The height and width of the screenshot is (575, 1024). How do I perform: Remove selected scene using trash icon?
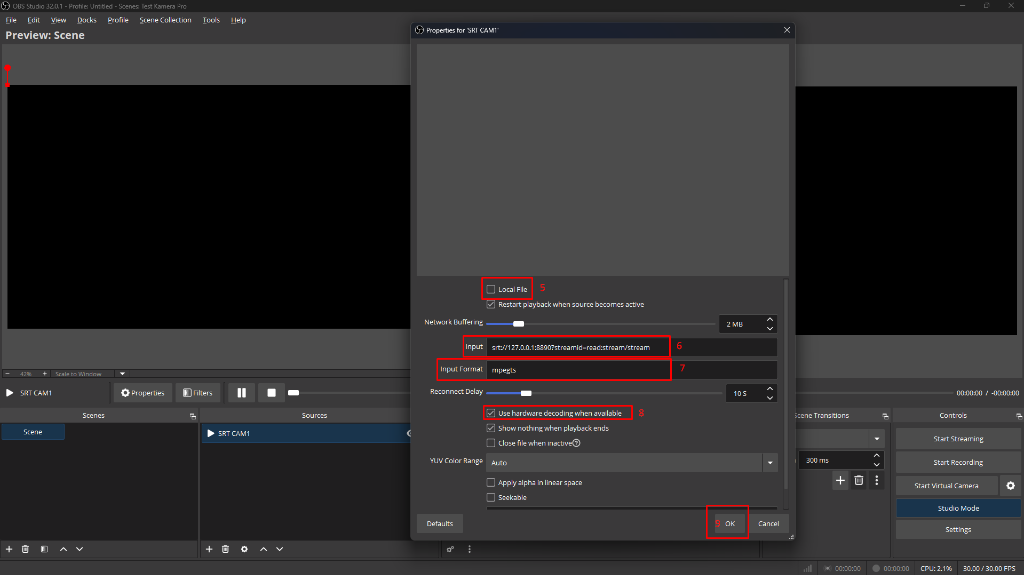tap(25, 550)
